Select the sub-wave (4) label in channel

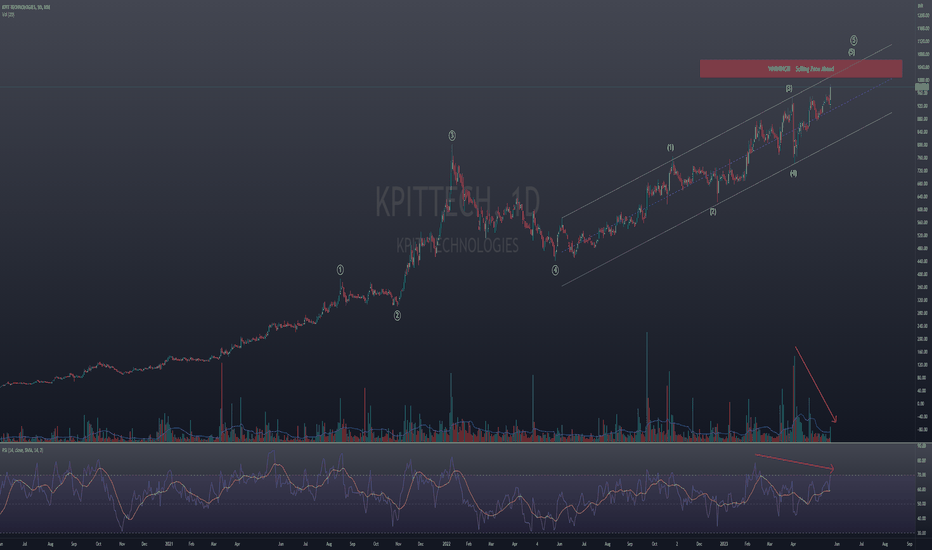[x=794, y=173]
